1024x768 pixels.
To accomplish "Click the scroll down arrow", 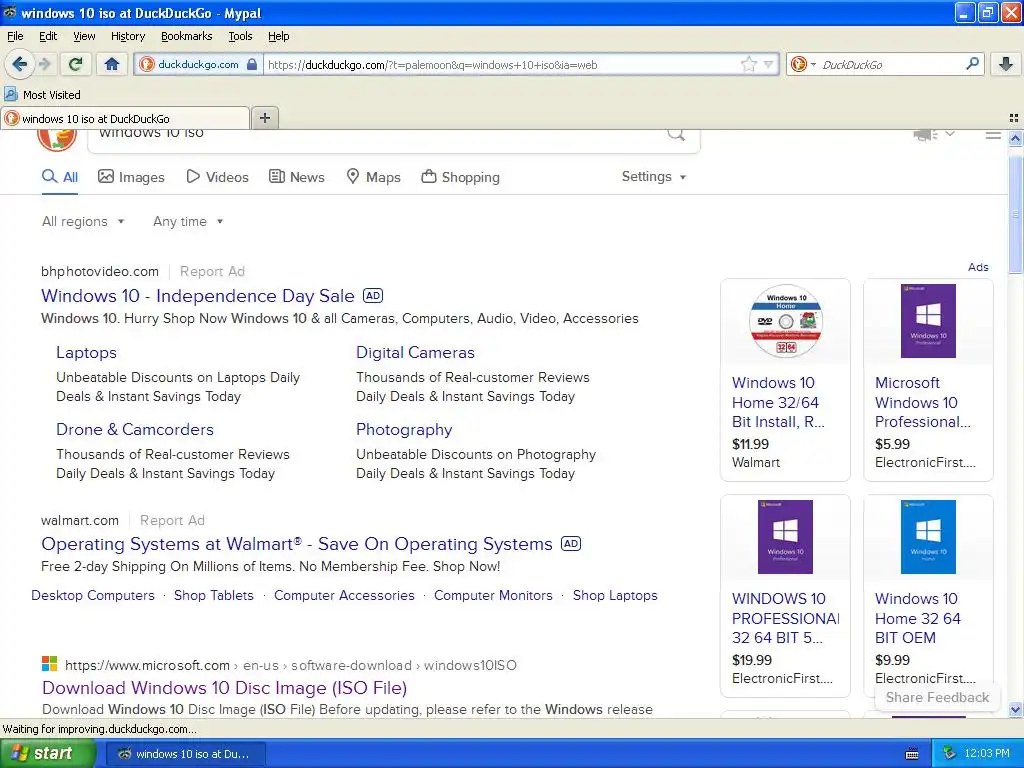I will [x=1015, y=709].
